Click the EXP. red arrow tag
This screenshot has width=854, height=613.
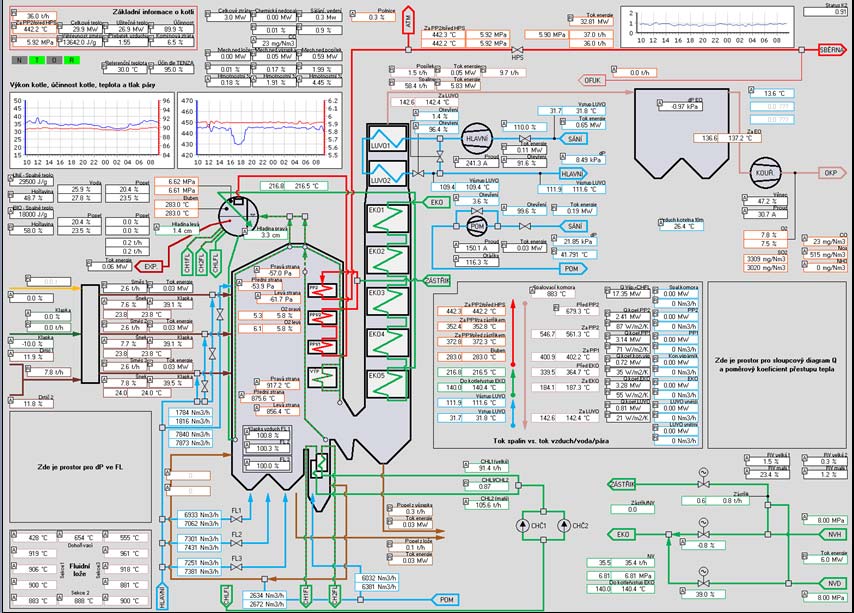pos(149,267)
